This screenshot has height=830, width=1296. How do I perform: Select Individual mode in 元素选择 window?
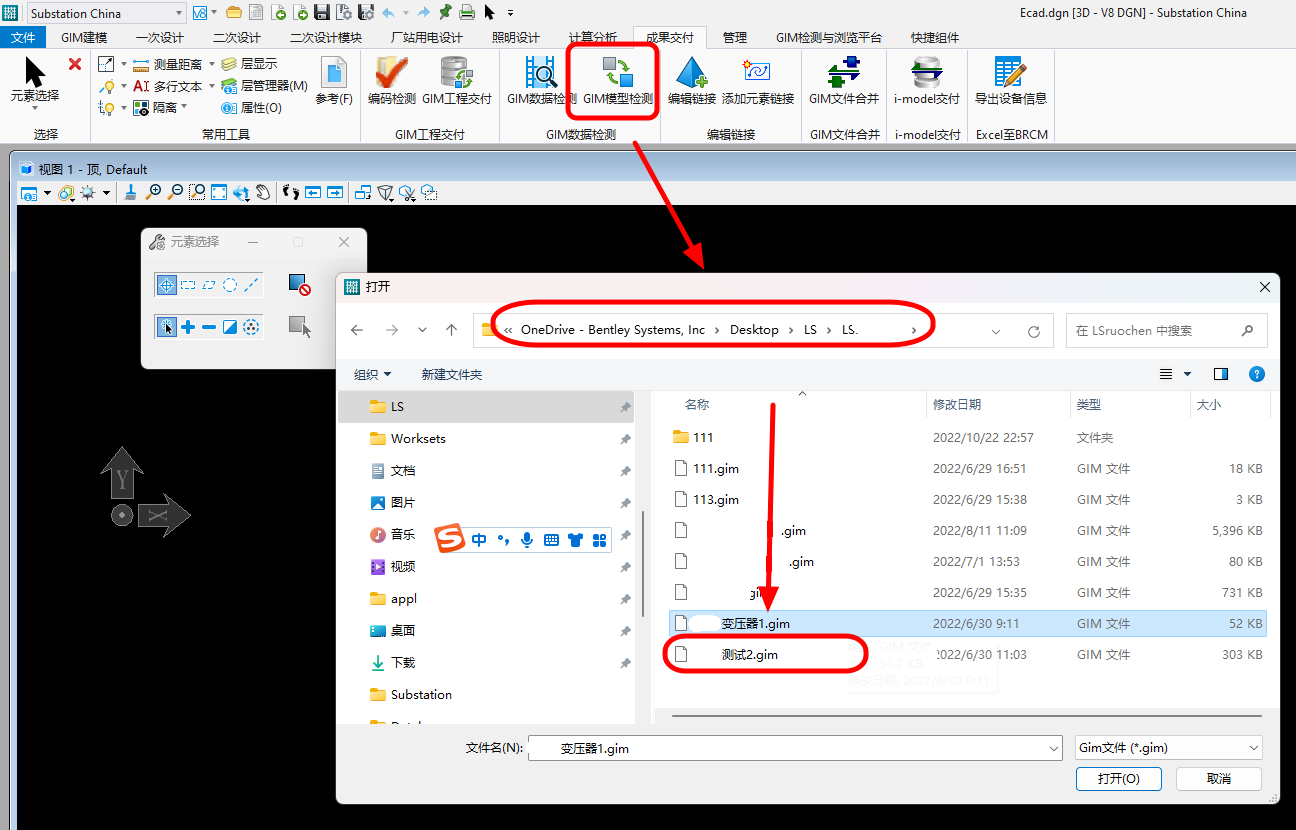click(167, 285)
